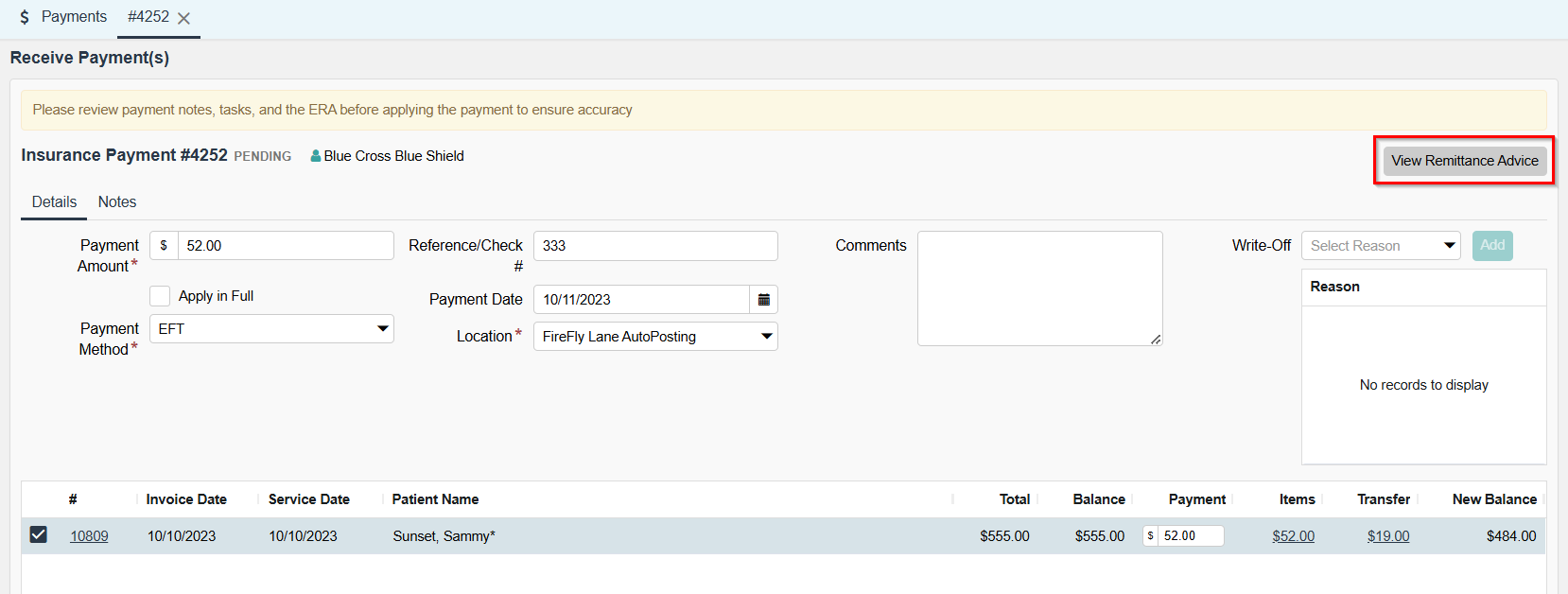Open the Payment Method EFT dropdown
Screen dimensions: 1568x594
pos(271,329)
